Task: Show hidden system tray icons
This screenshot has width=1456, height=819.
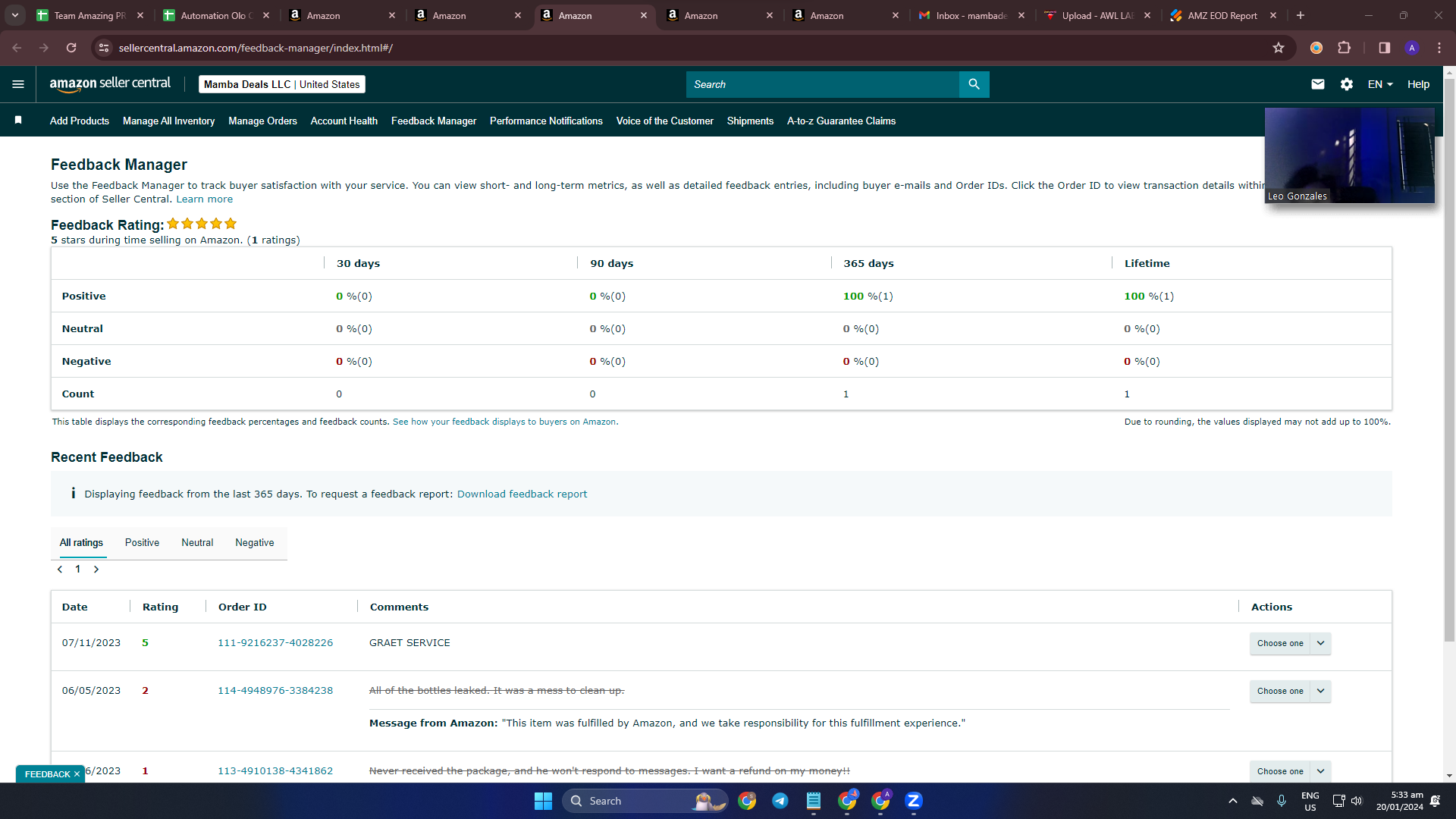Action: 1233,801
